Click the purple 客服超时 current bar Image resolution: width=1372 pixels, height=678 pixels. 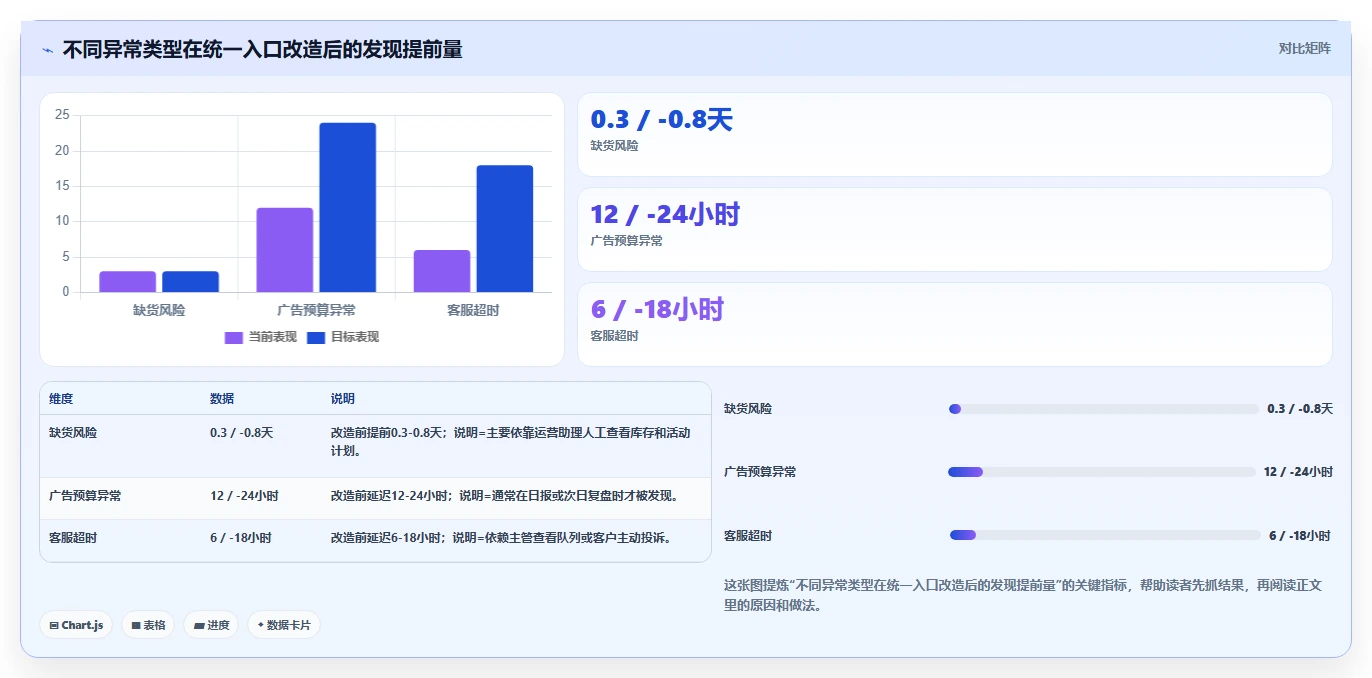[442, 271]
